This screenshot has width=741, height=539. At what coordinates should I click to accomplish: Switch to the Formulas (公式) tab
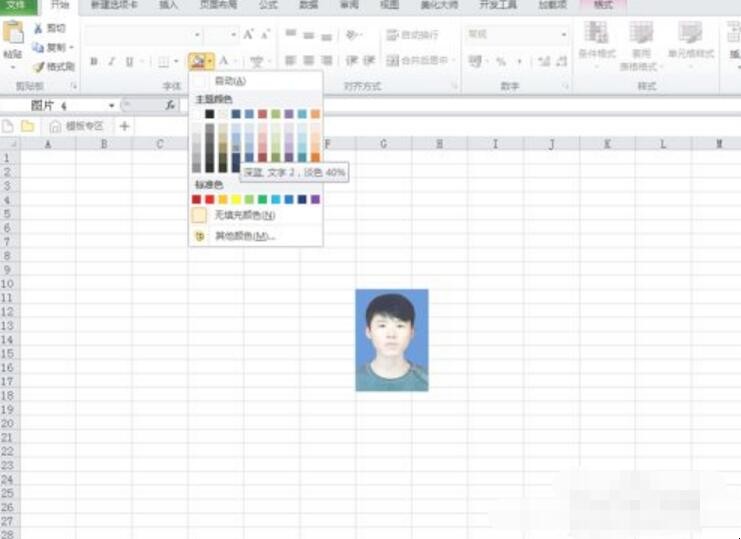(x=267, y=5)
